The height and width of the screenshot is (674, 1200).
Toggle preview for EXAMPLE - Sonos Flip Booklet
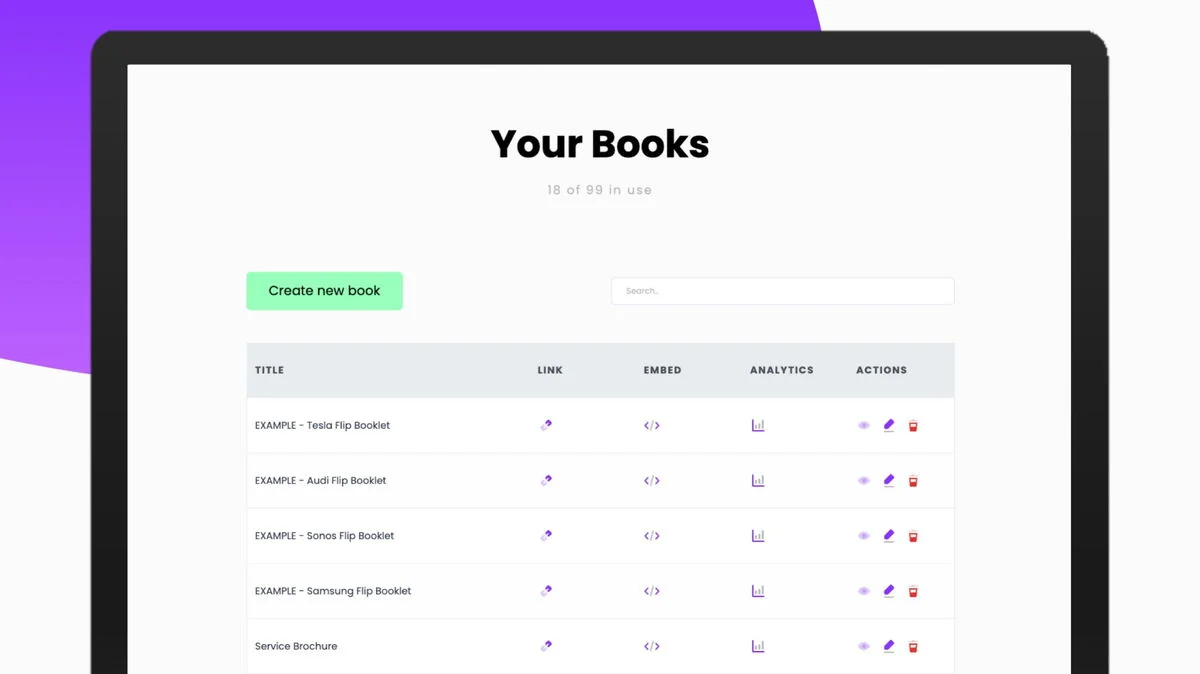click(x=863, y=535)
